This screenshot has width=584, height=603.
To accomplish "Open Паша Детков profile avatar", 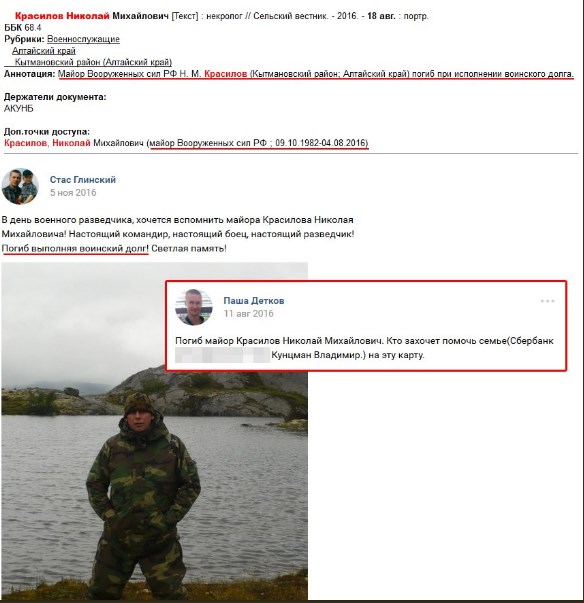I will click(194, 307).
